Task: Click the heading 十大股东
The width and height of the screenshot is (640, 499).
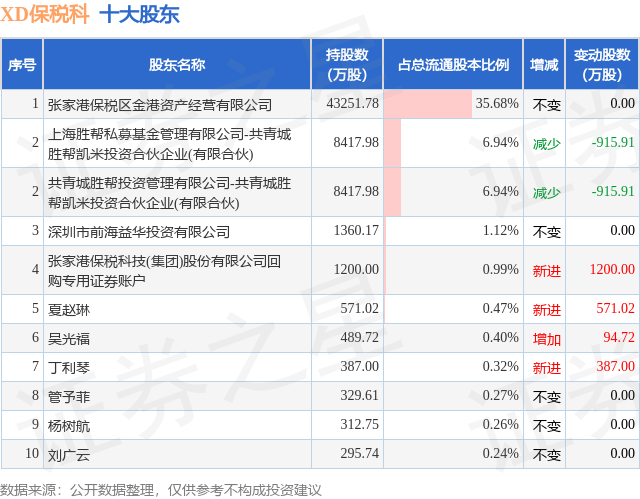Action: click(140, 14)
